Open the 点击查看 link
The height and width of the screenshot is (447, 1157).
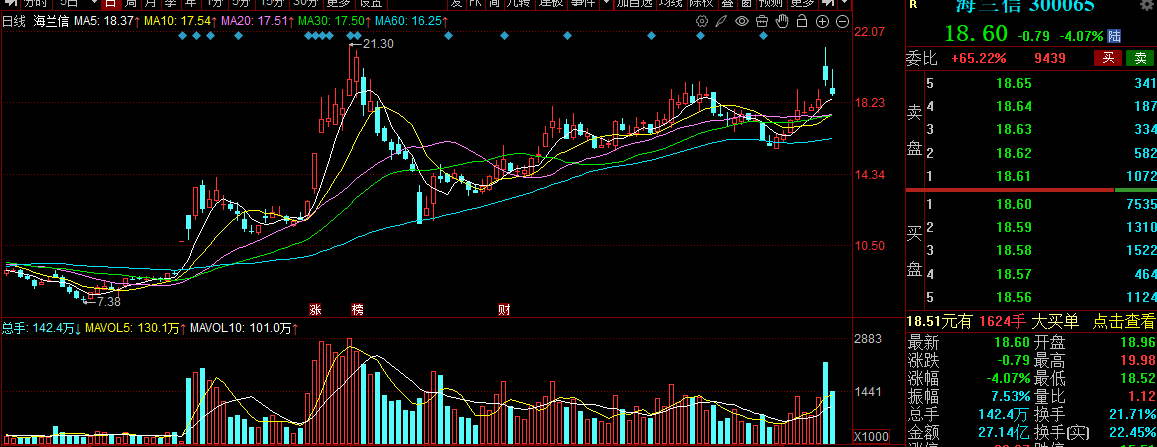point(1124,321)
